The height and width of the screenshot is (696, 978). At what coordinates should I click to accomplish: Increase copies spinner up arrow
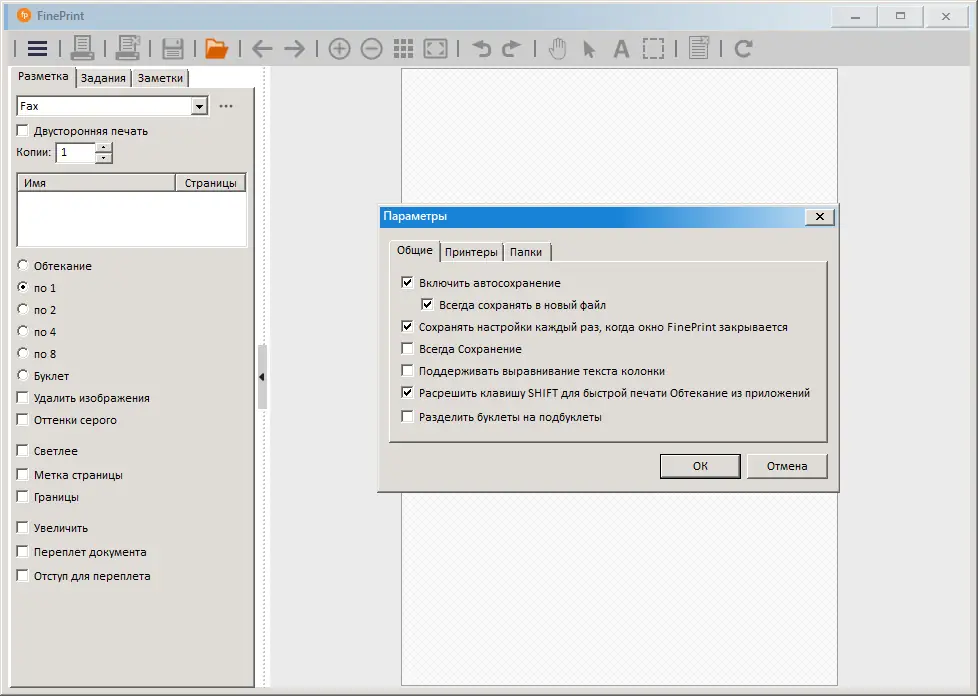(104, 148)
